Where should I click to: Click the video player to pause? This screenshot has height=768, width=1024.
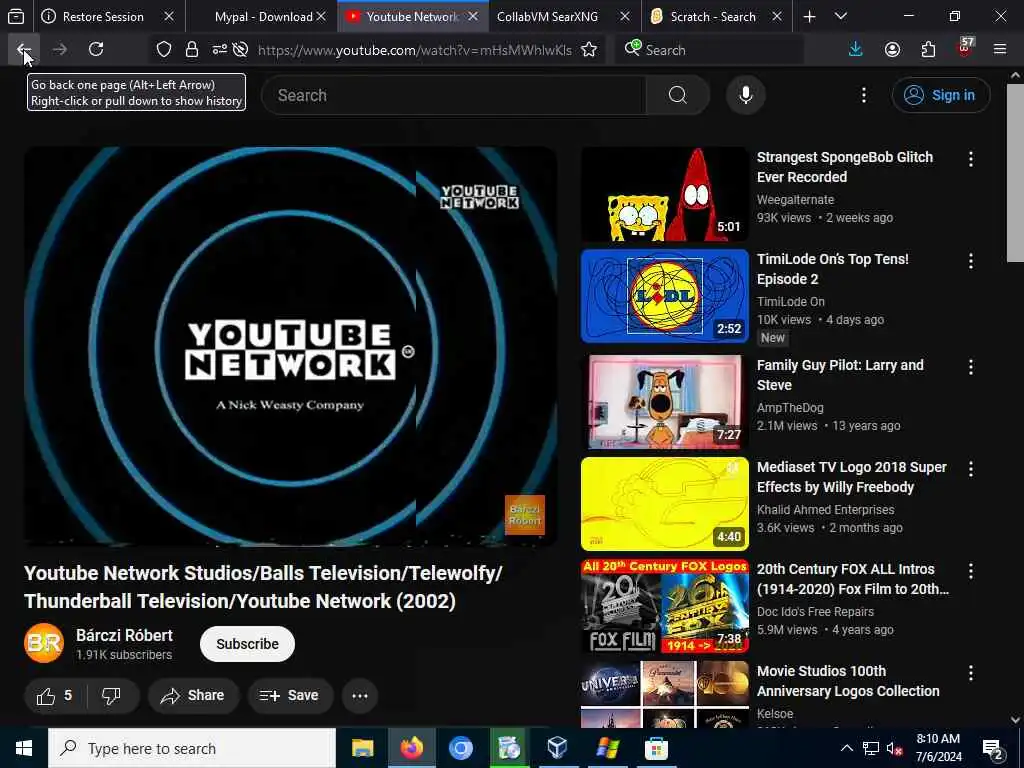(x=291, y=346)
